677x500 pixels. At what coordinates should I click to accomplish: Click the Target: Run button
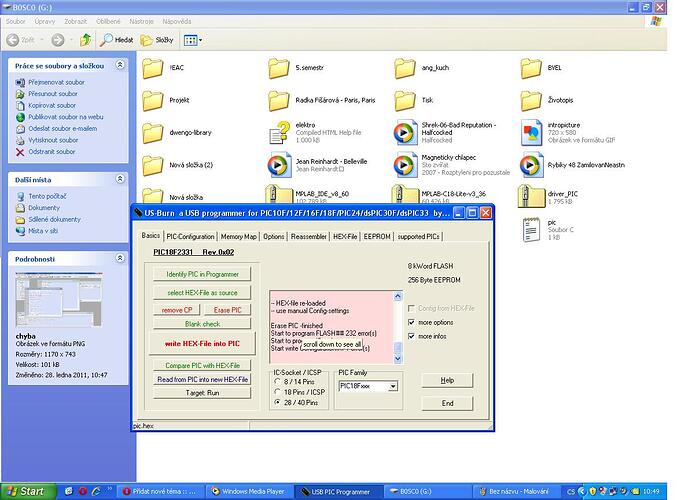coord(202,393)
